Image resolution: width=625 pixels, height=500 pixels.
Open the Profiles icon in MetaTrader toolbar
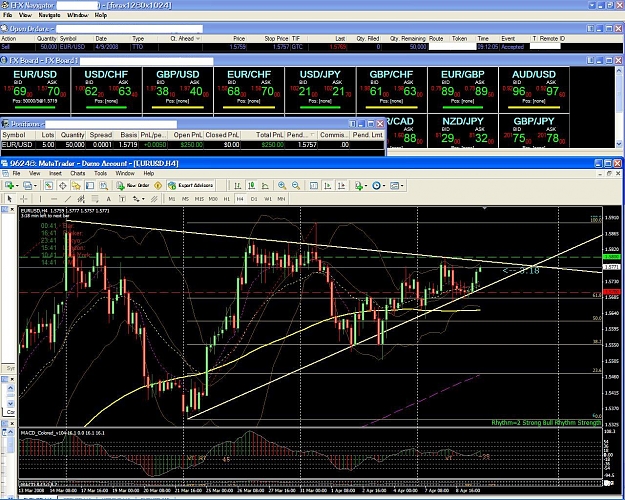[x=28, y=185]
